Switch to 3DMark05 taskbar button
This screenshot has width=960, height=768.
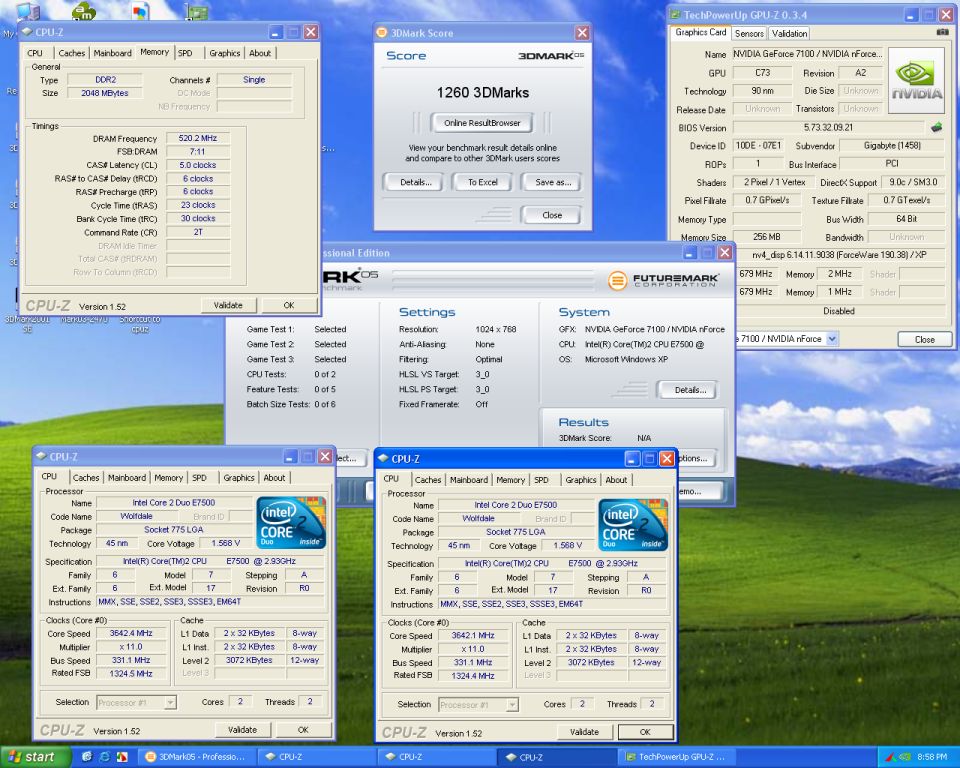pos(195,757)
